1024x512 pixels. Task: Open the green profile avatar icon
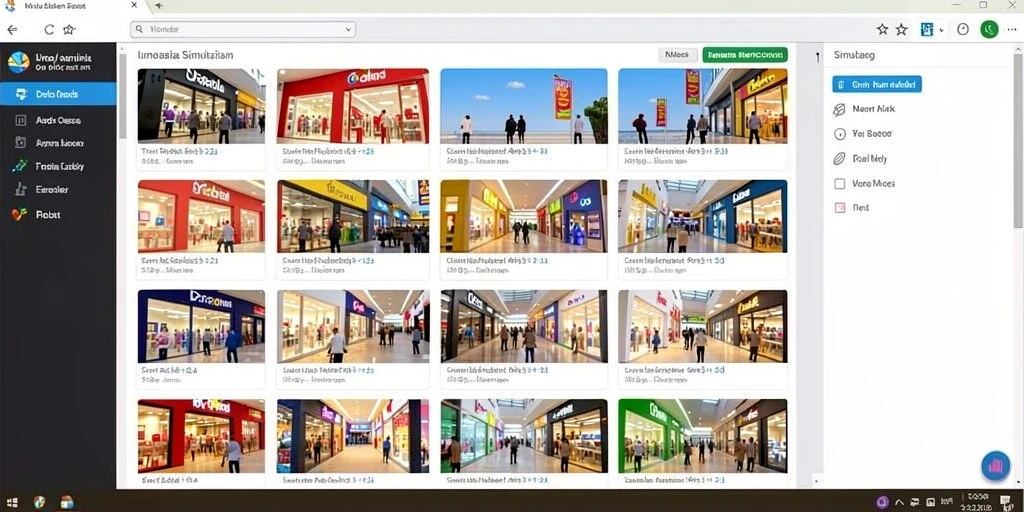[989, 29]
